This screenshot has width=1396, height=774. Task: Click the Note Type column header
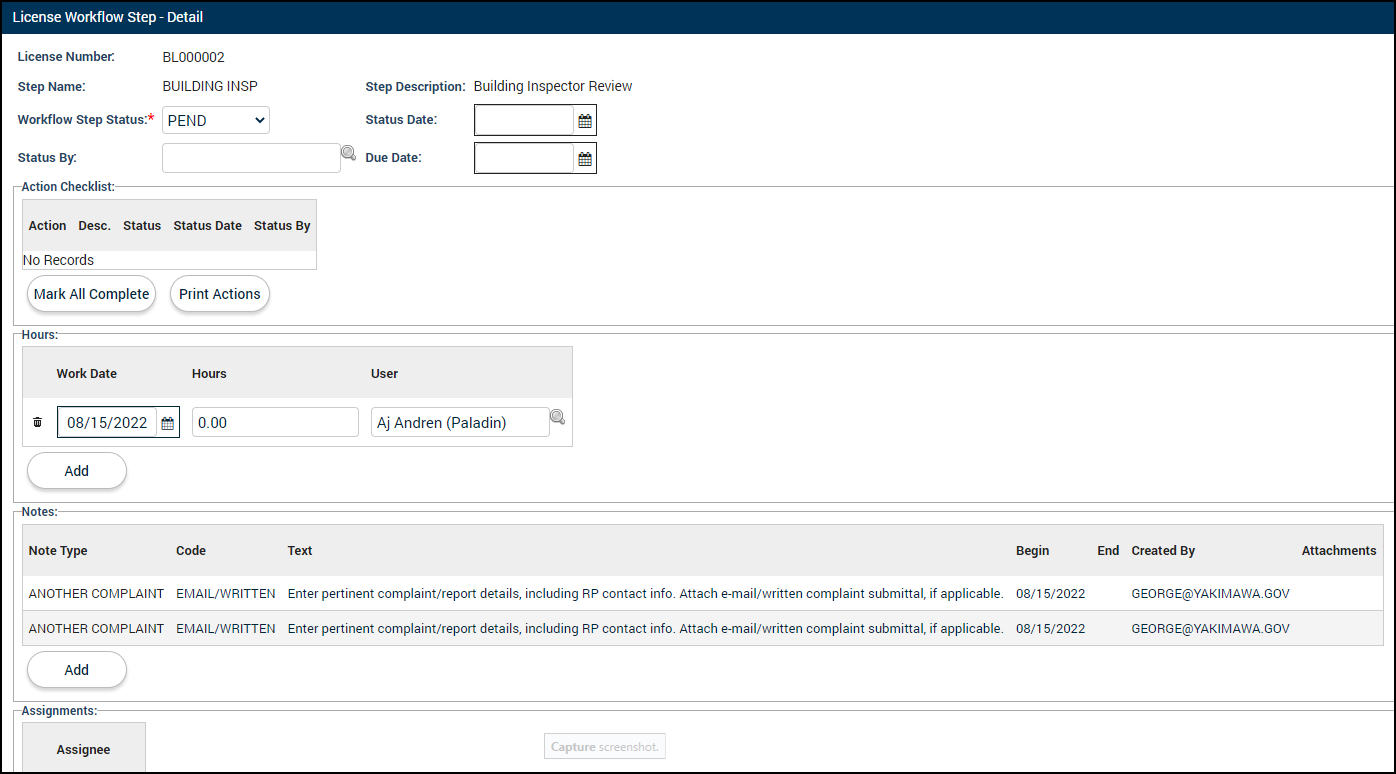pyautogui.click(x=58, y=551)
